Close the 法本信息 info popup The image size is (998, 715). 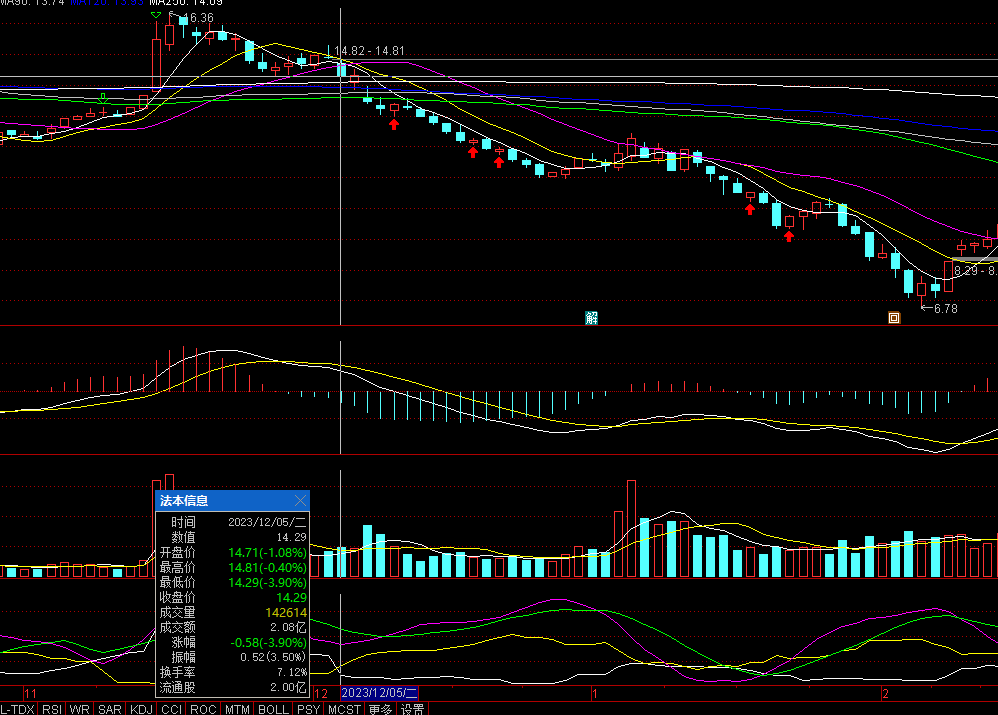(300, 500)
